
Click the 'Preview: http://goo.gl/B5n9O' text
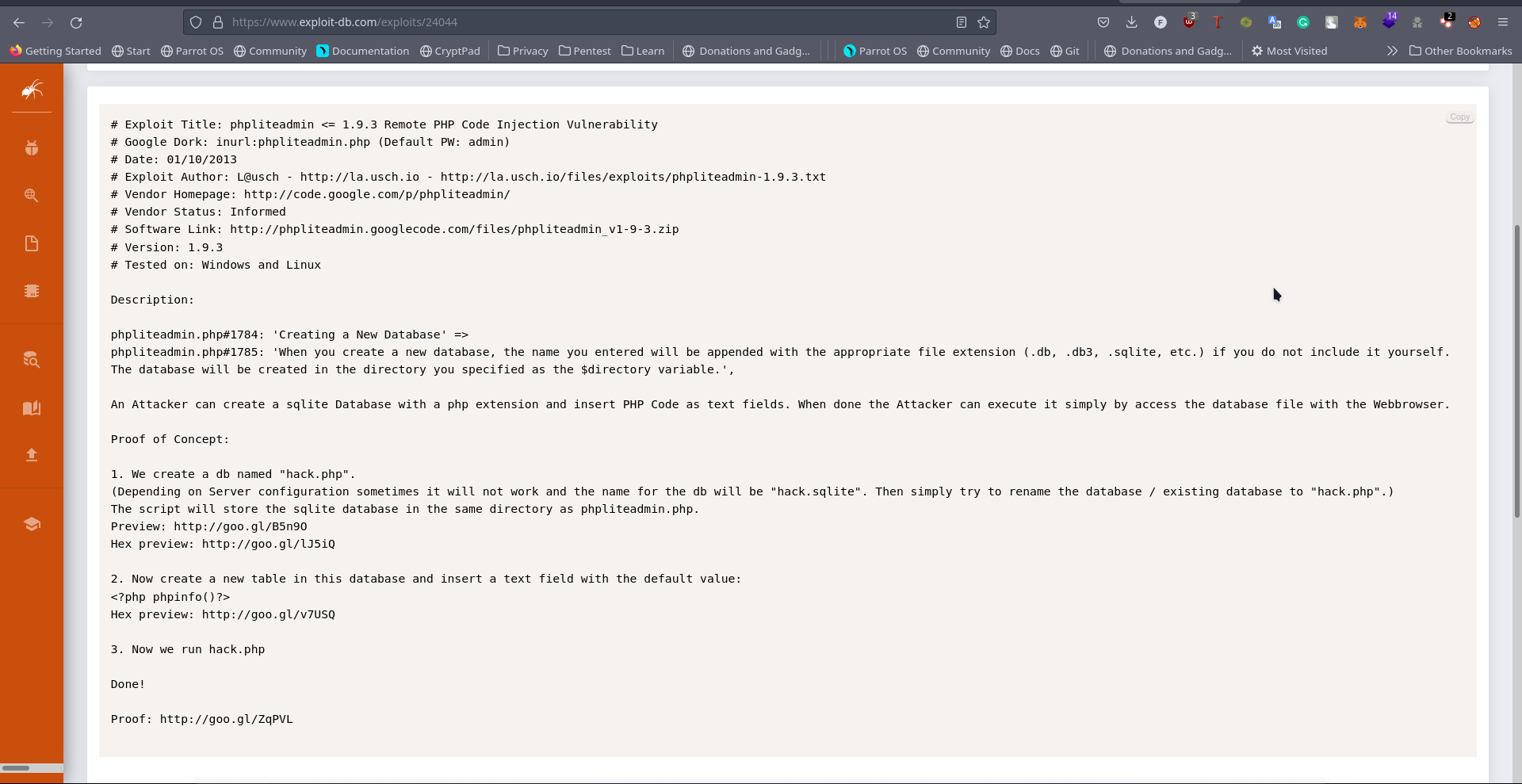click(208, 526)
